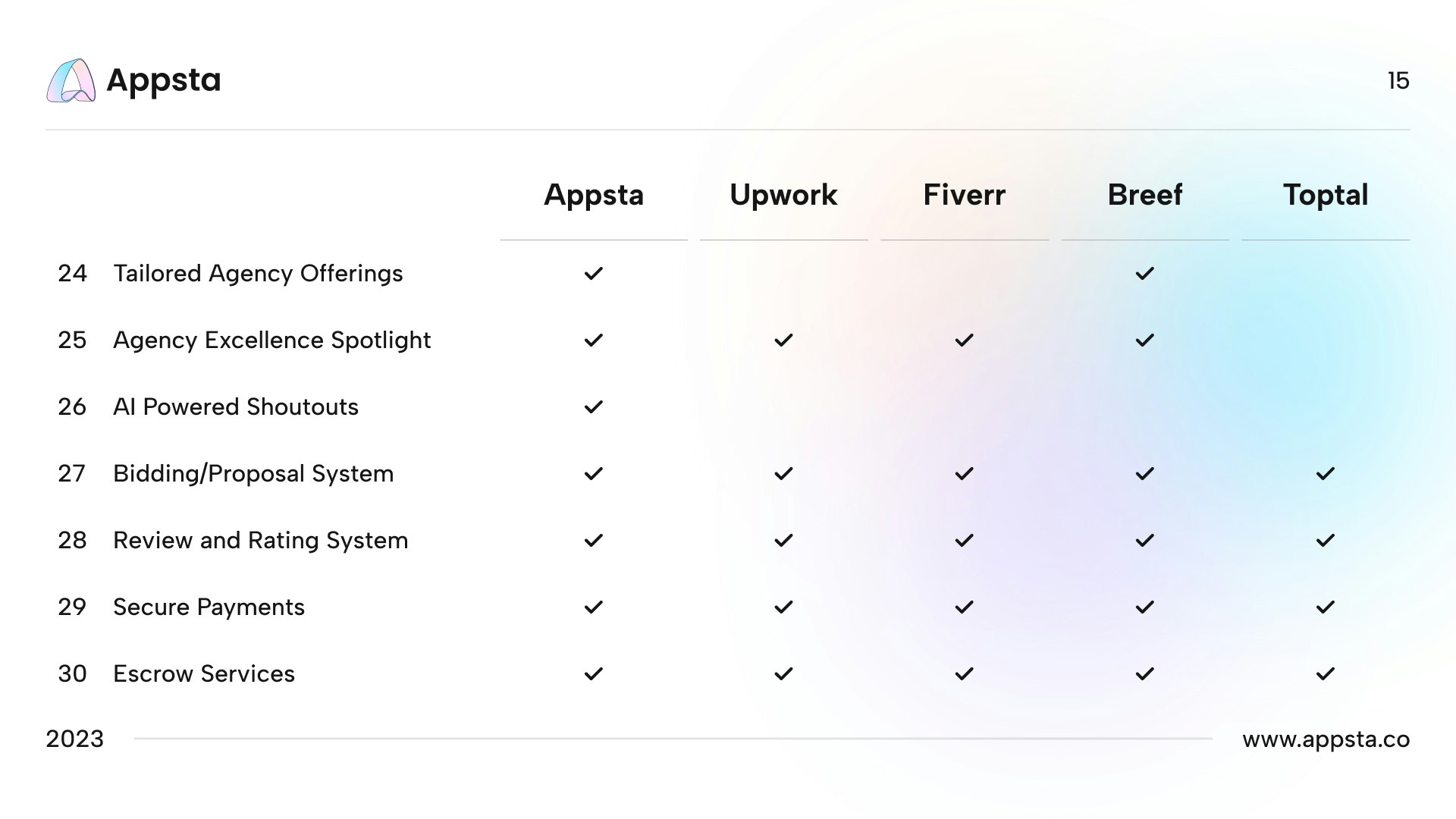Select the Secure Payments row label
Screen dimensions: 1456x819
pos(209,607)
